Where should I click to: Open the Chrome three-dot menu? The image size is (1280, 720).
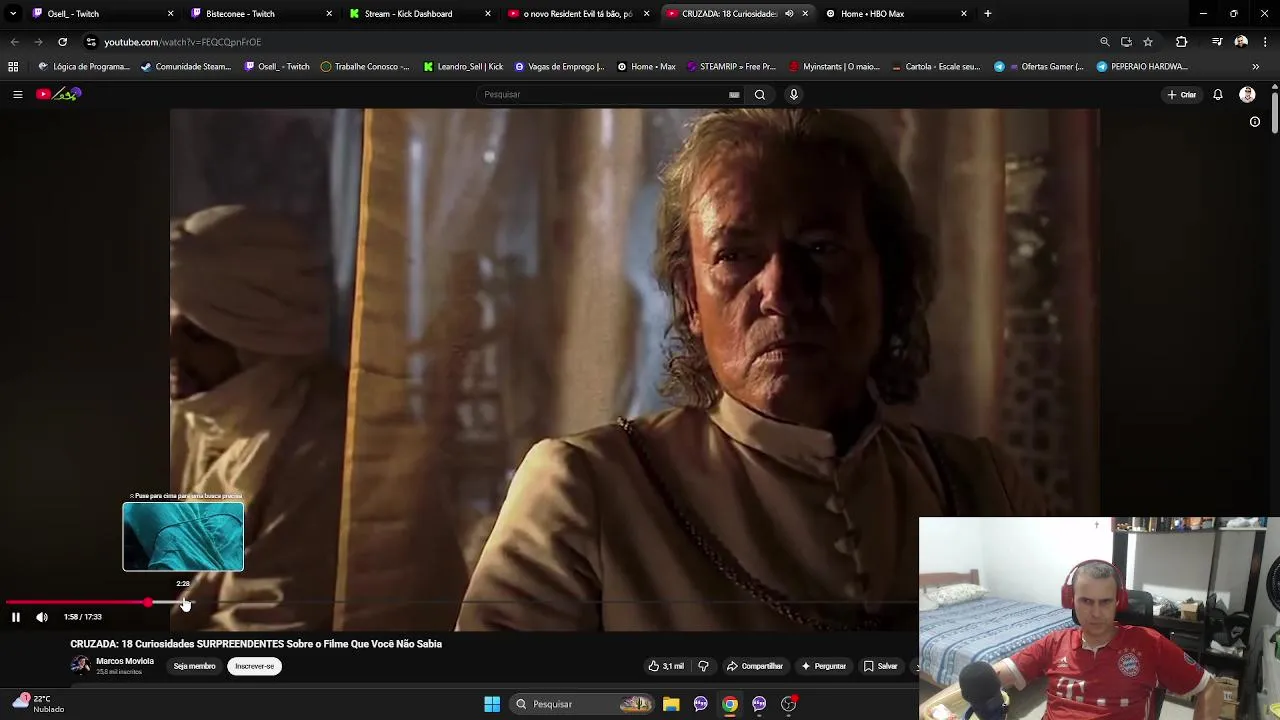[1266, 42]
